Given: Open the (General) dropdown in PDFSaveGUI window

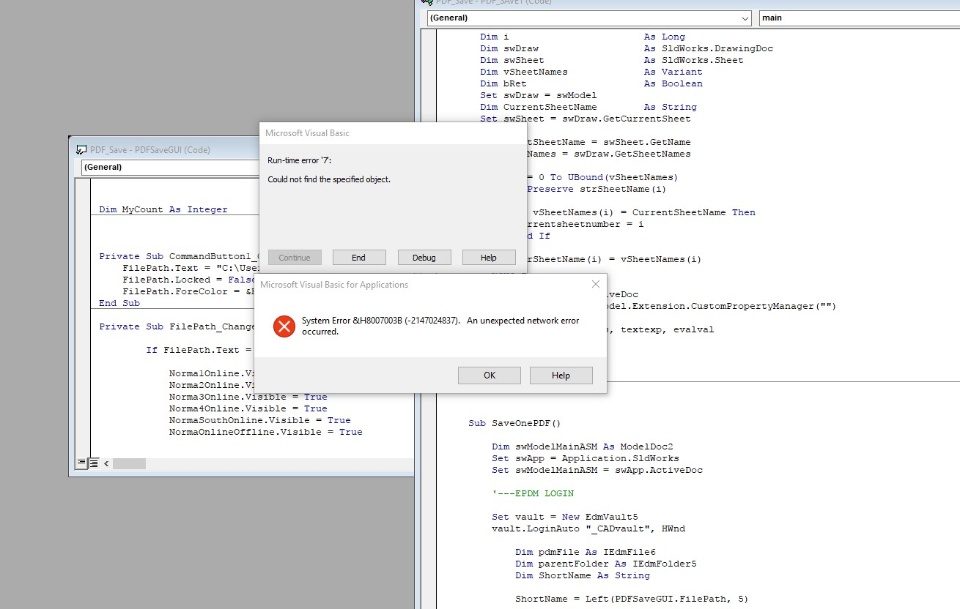Looking at the screenshot, I should coord(170,167).
